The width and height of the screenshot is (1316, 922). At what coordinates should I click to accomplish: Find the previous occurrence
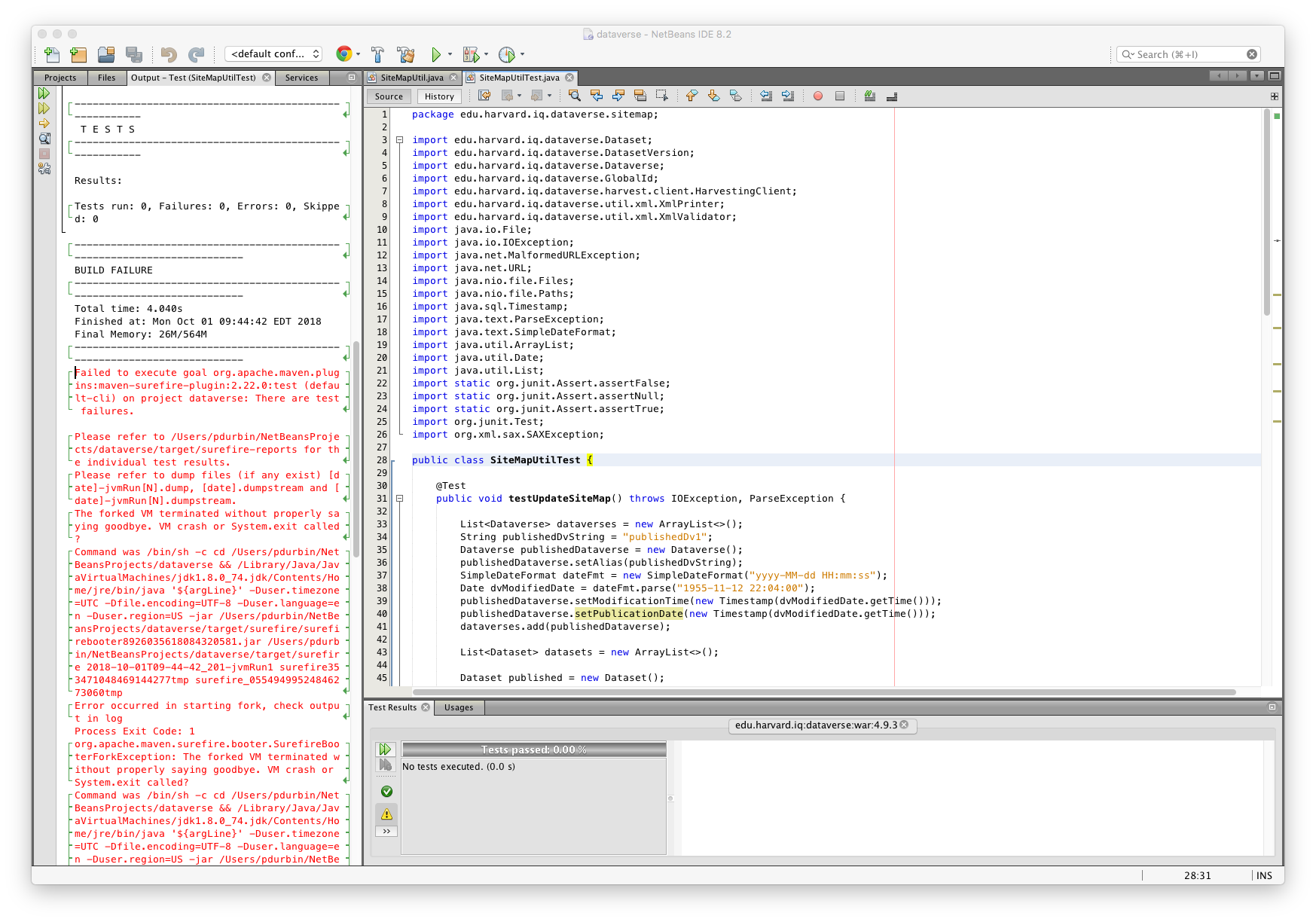click(597, 96)
